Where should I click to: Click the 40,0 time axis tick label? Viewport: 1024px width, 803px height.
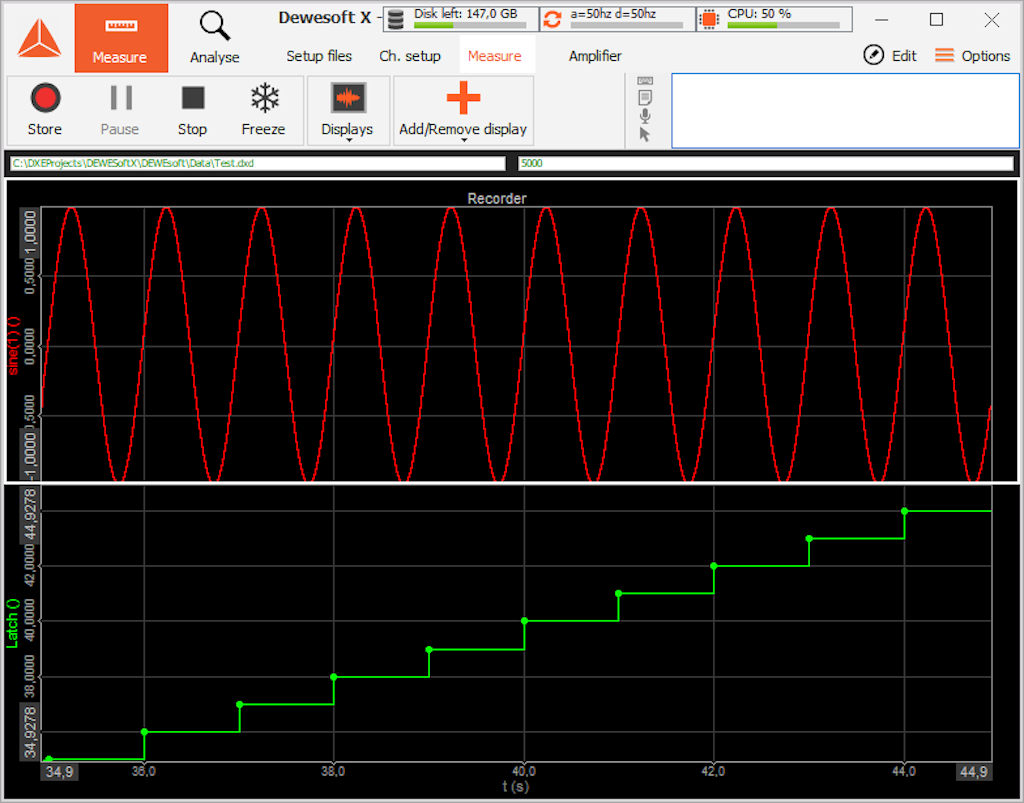pos(523,772)
